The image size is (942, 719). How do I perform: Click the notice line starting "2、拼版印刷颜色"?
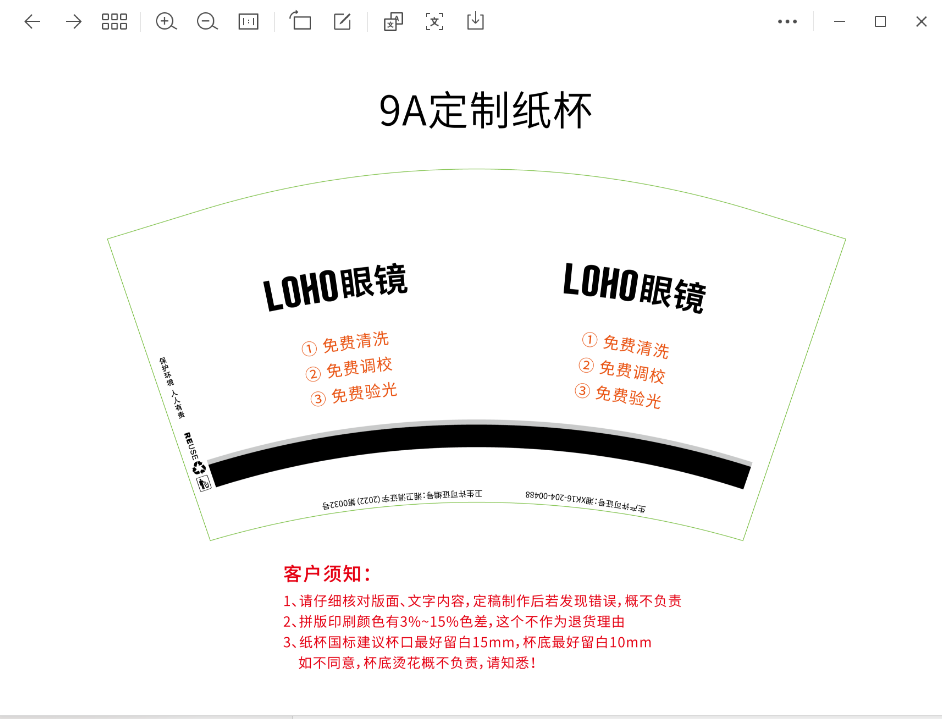point(454,621)
